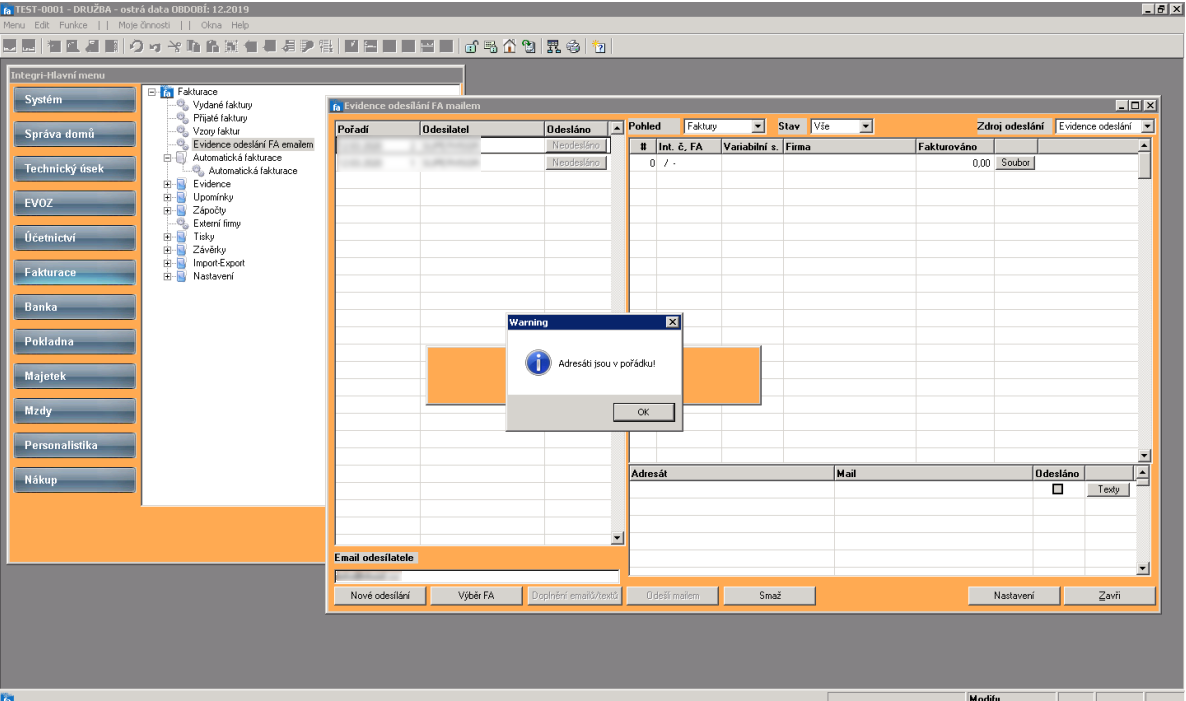Viewport: 1186px width, 701px height.
Task: Expand the Závěrky tree node
Action: [x=167, y=250]
